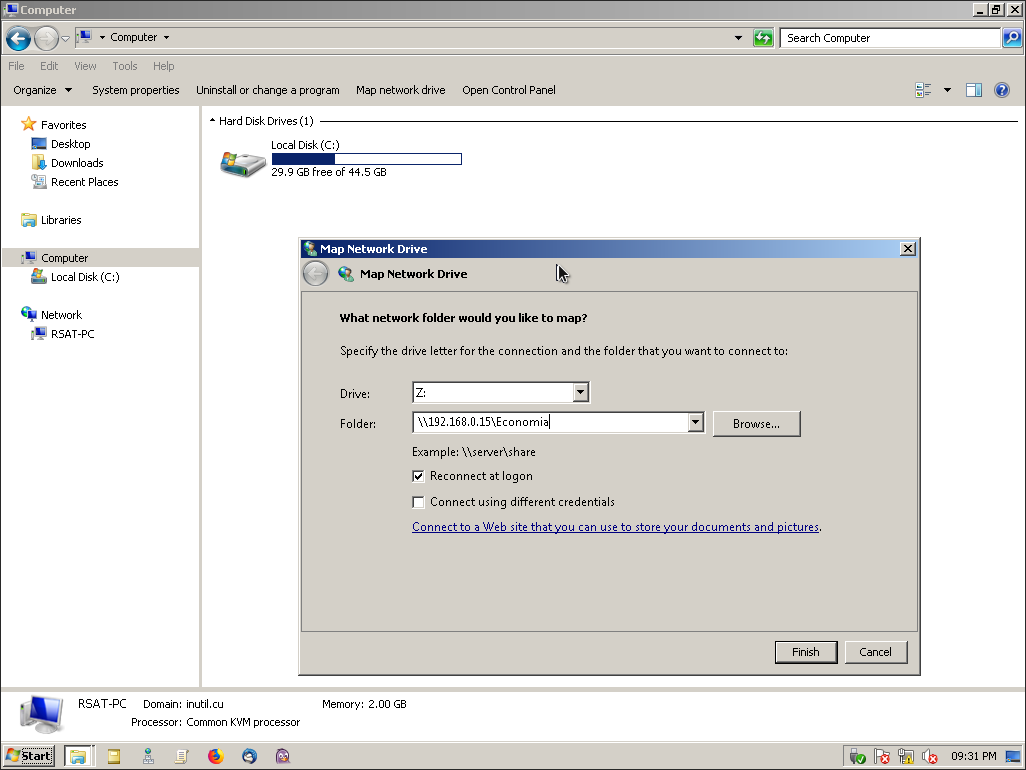Screen dimensions: 1026x770
Task: Open the Organize dropdown menu
Action: pos(43,90)
